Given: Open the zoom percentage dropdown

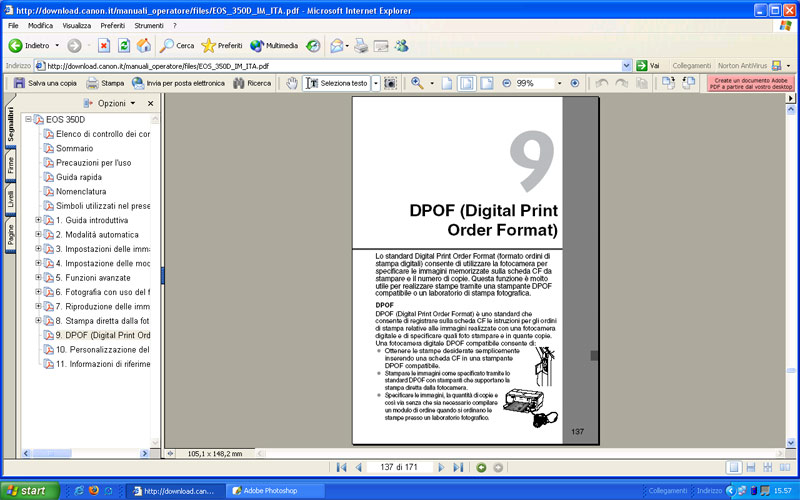Looking at the screenshot, I should [559, 83].
